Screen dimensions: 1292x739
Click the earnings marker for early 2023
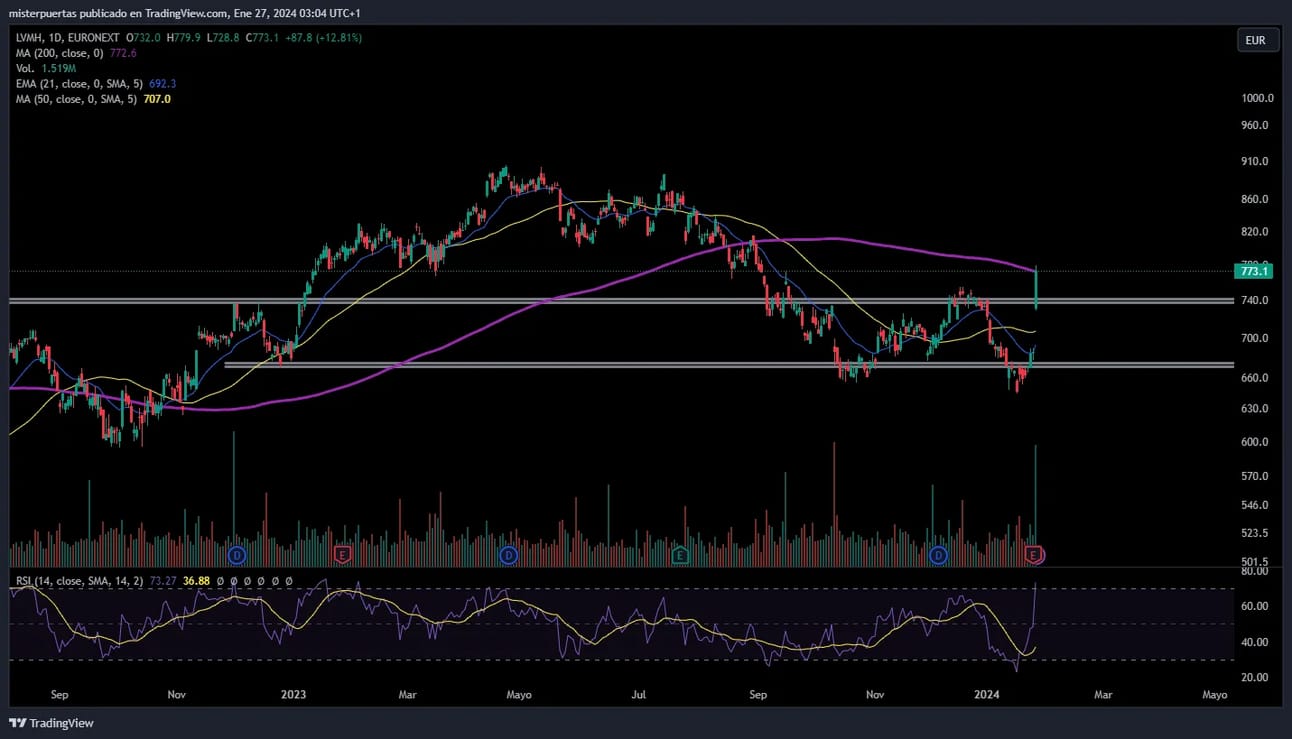pyautogui.click(x=343, y=554)
